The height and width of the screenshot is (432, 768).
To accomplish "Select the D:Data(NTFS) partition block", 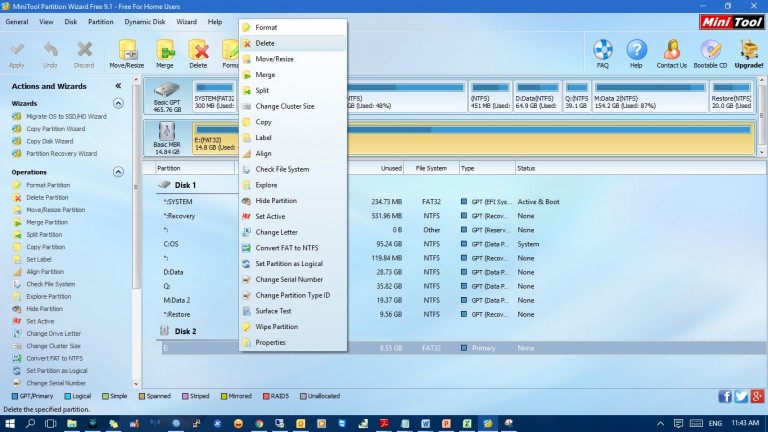I will 537,96.
